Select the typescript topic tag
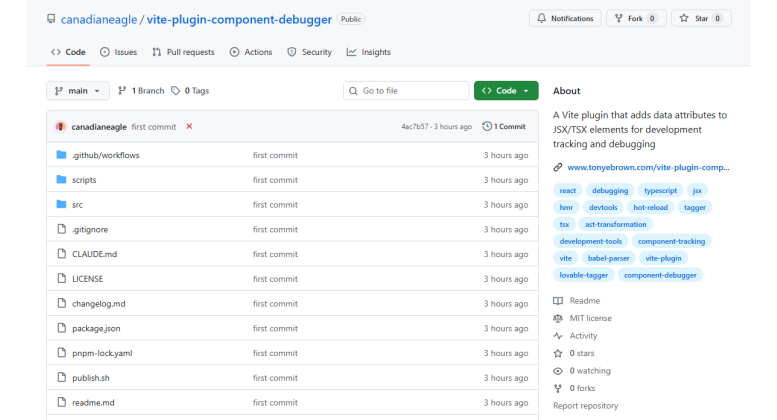This screenshot has height=420, width=777. [x=661, y=191]
